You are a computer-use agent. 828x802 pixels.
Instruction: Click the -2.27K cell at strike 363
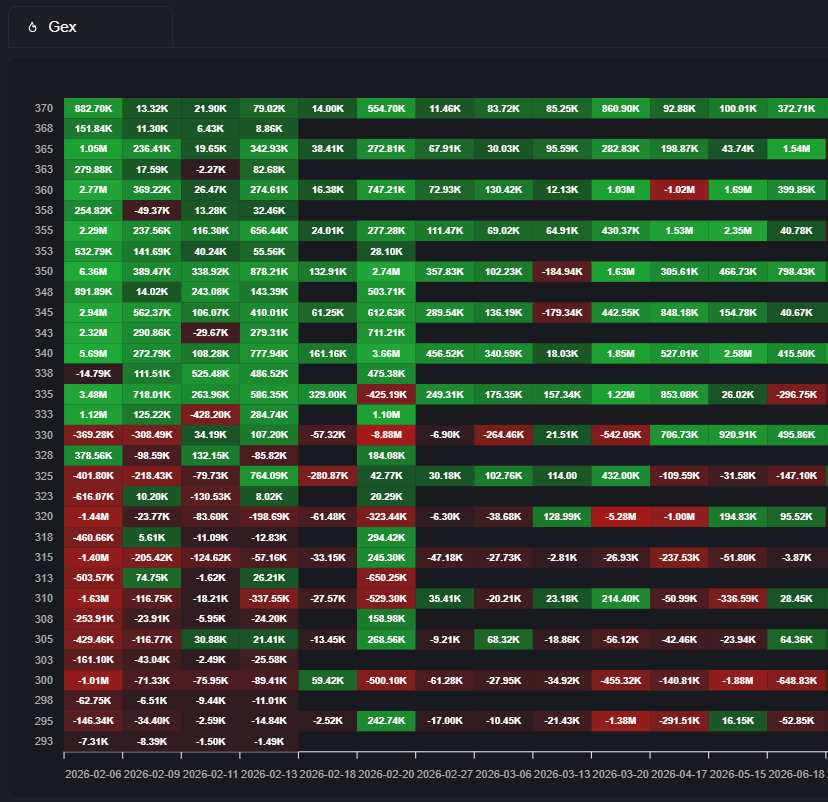(210, 169)
